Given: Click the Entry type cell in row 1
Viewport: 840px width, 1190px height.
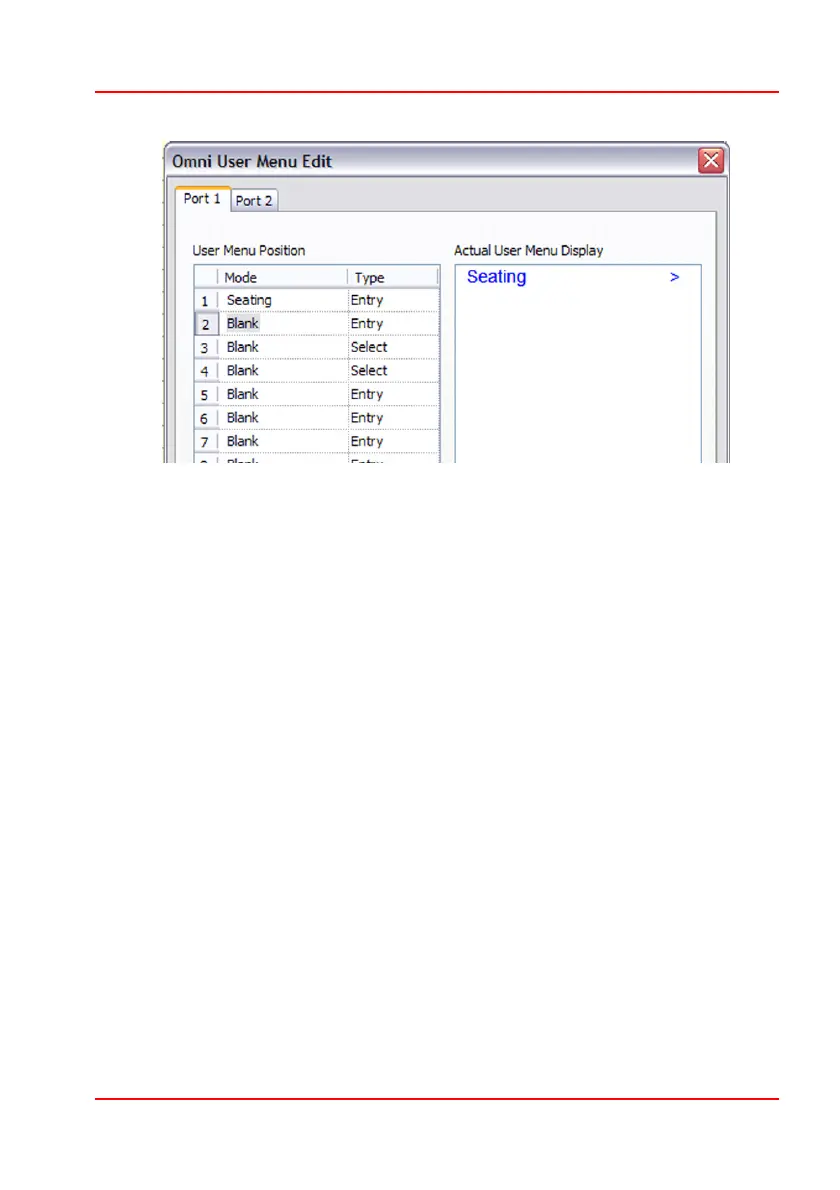Looking at the screenshot, I should point(393,301).
